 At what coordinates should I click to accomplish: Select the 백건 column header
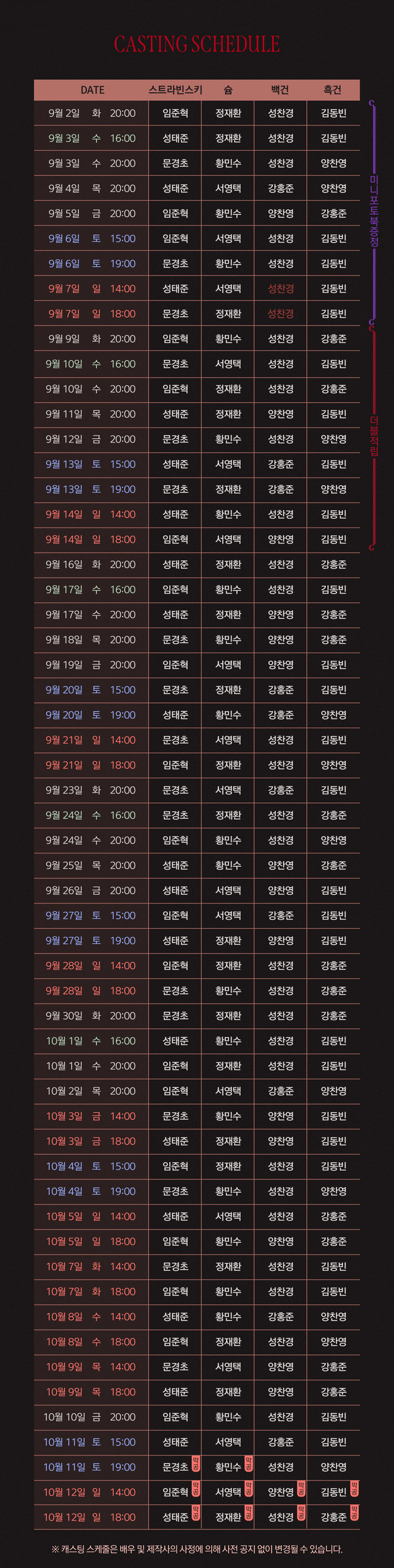click(280, 90)
